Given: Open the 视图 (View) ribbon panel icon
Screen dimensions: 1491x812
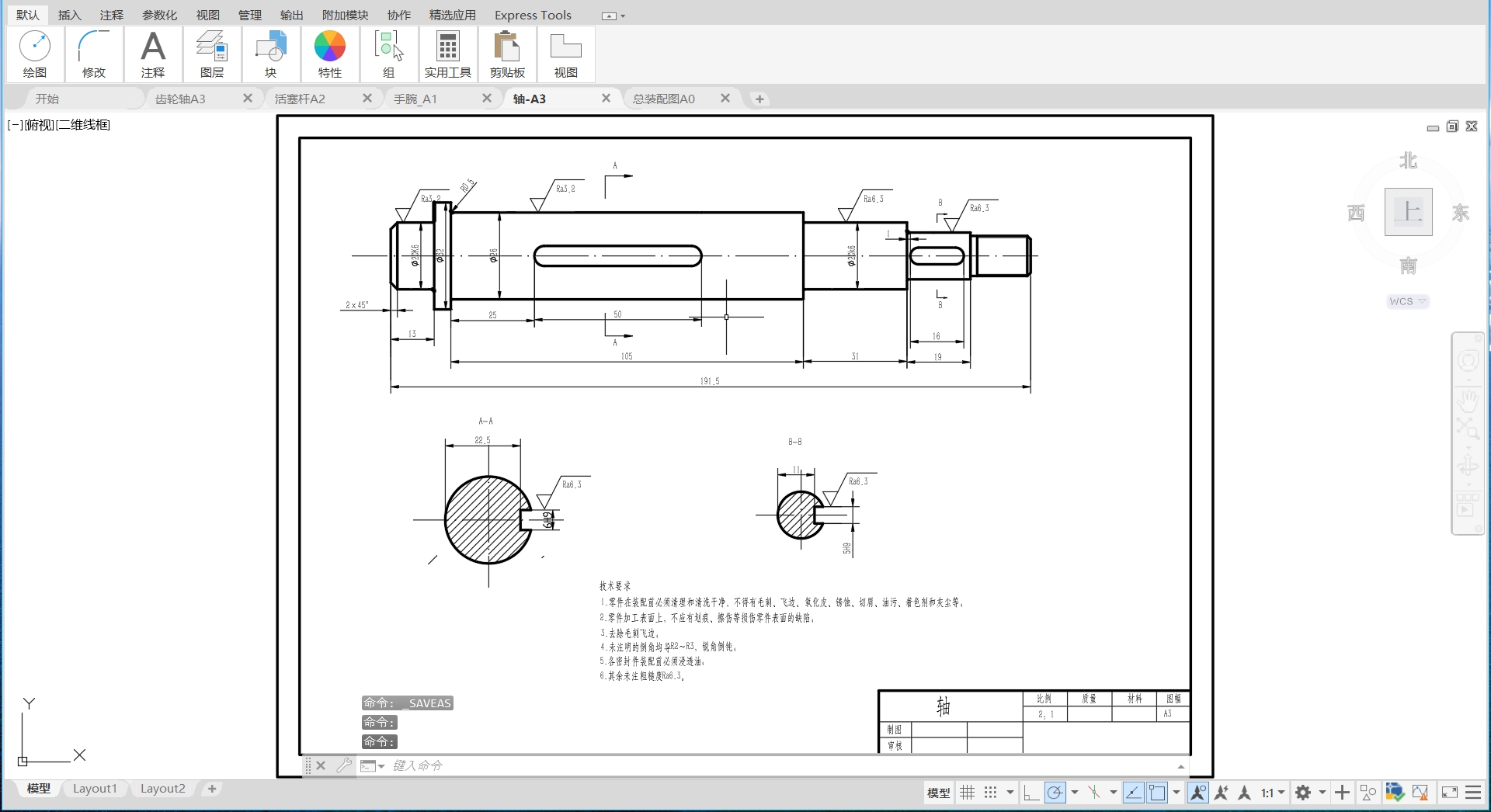Looking at the screenshot, I should click(566, 54).
